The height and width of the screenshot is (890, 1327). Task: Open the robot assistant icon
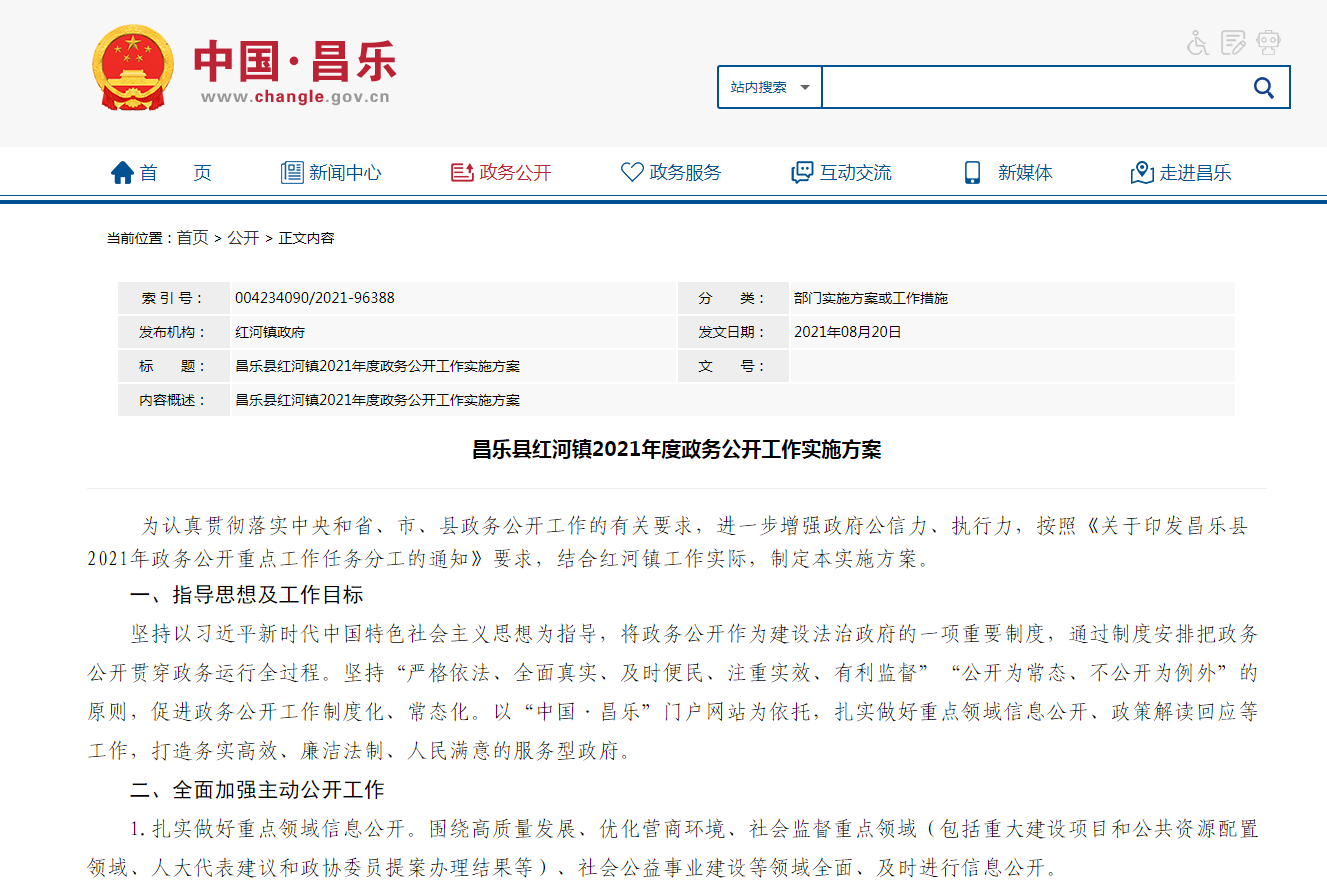[x=1269, y=43]
